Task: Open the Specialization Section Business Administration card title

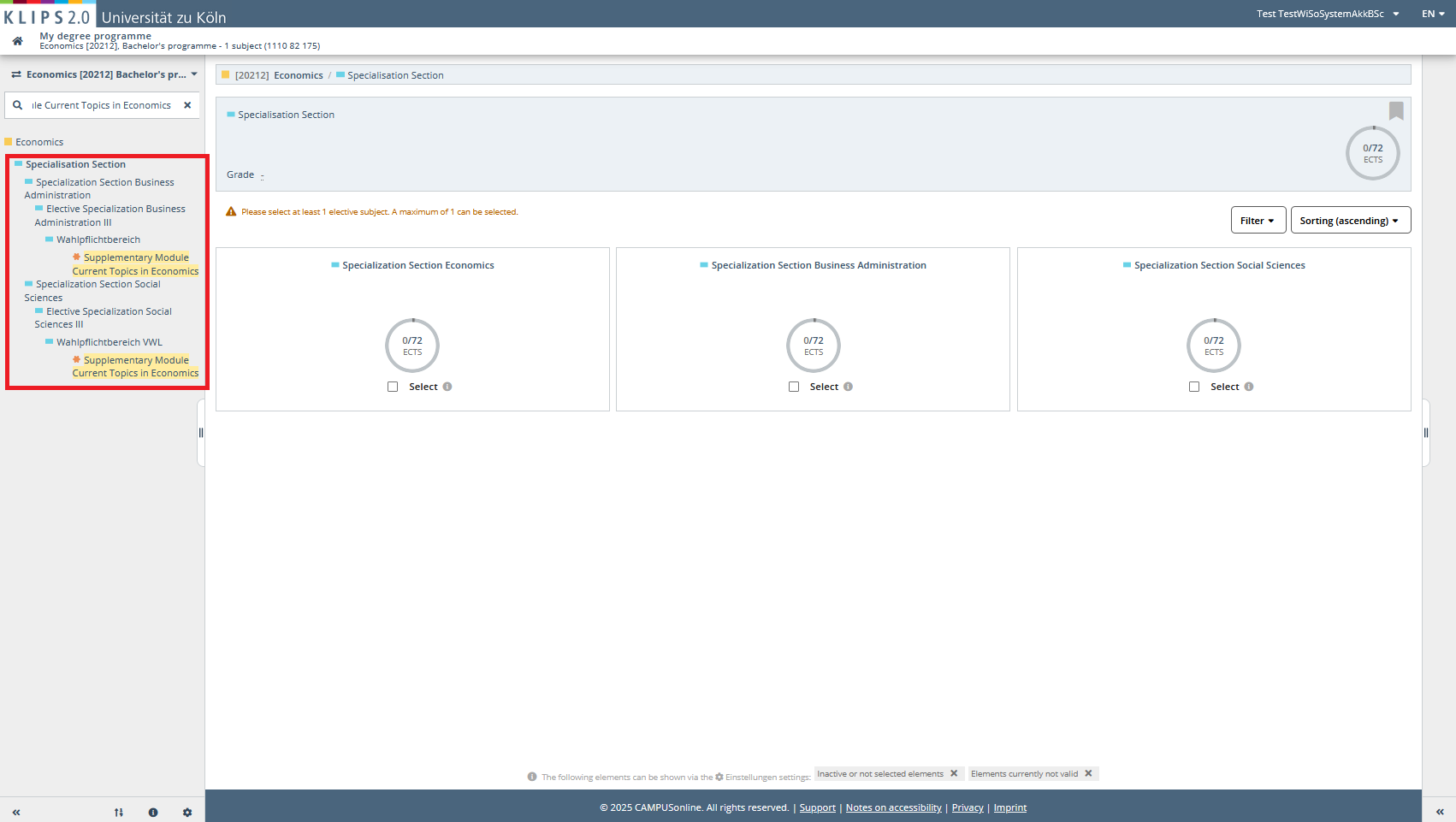Action: click(x=819, y=265)
